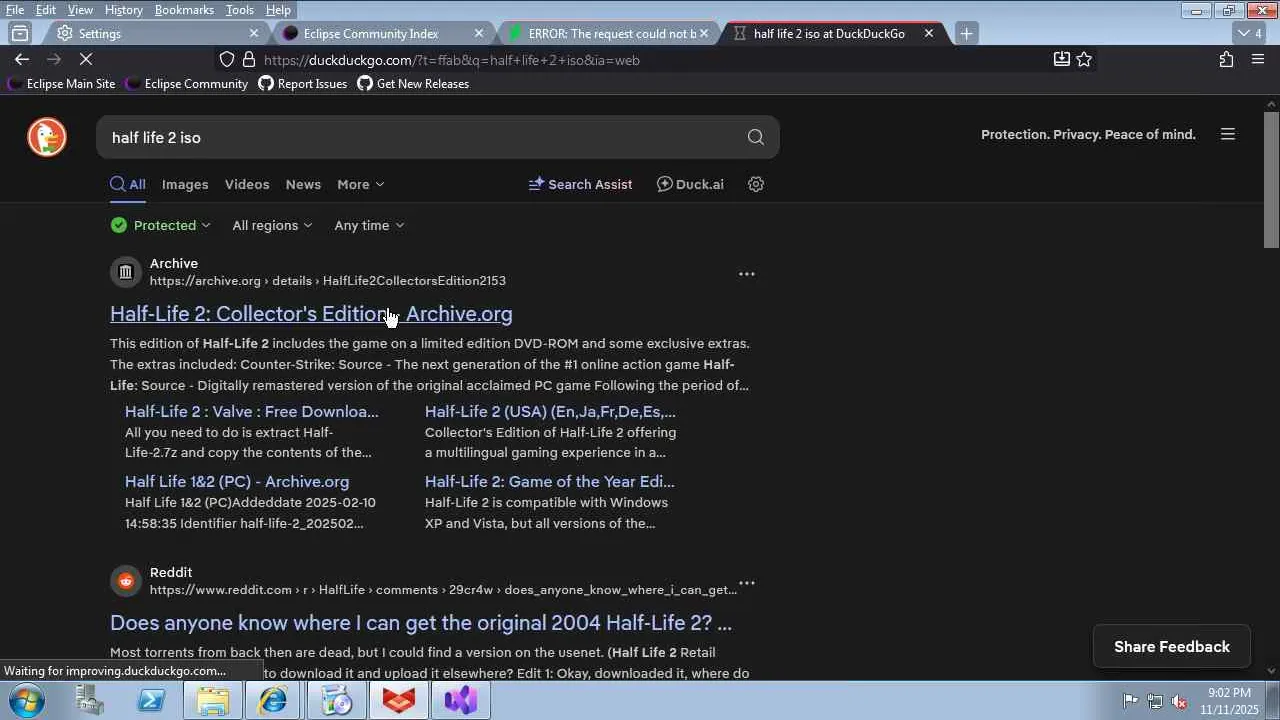
Task: Click the Archive site favicon
Action: [x=125, y=272]
